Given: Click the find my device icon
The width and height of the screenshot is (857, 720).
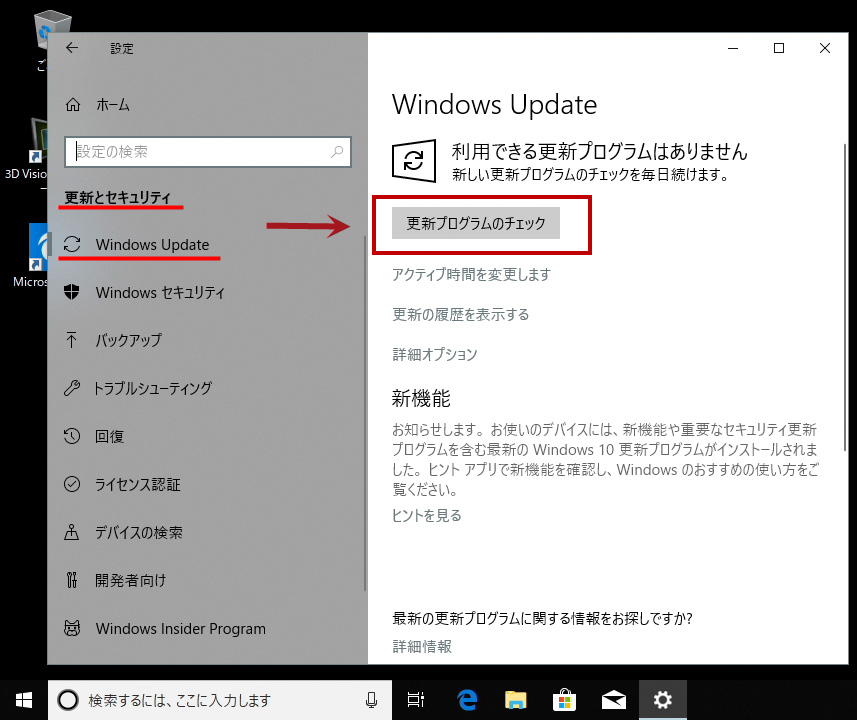Looking at the screenshot, I should [x=72, y=532].
